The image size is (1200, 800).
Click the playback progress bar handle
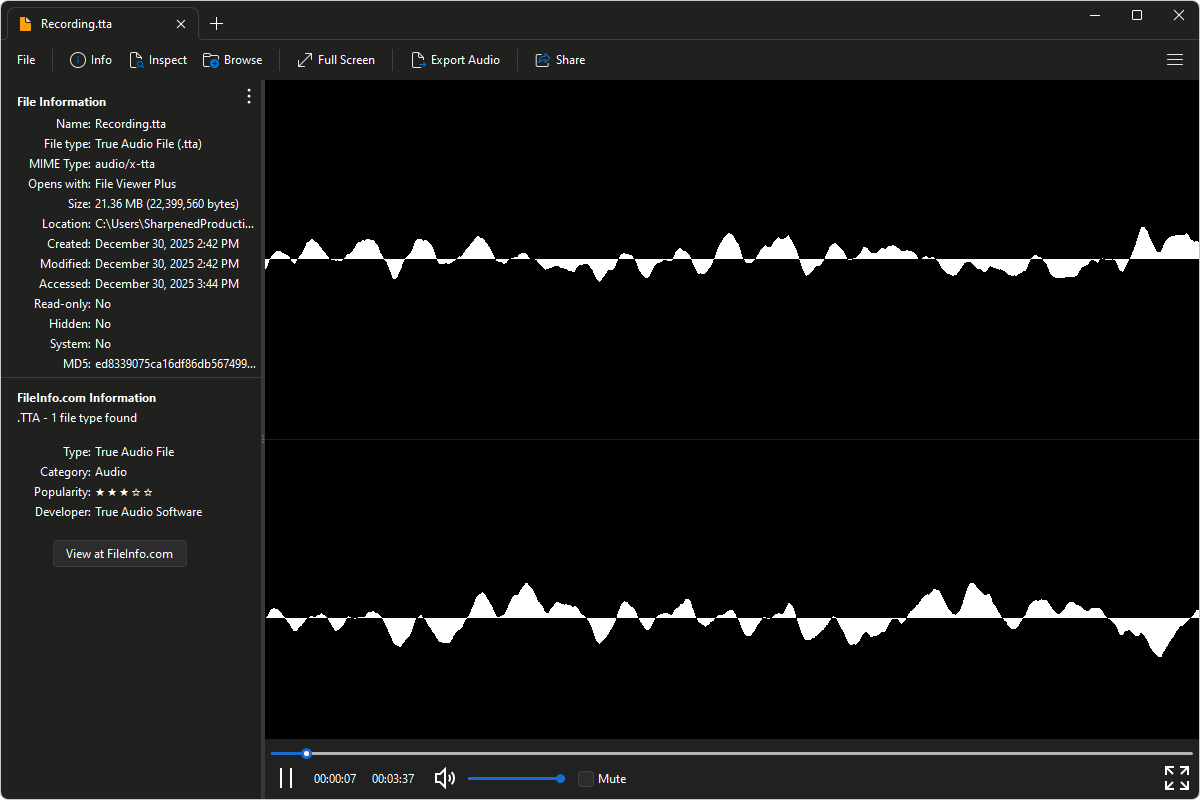[307, 753]
